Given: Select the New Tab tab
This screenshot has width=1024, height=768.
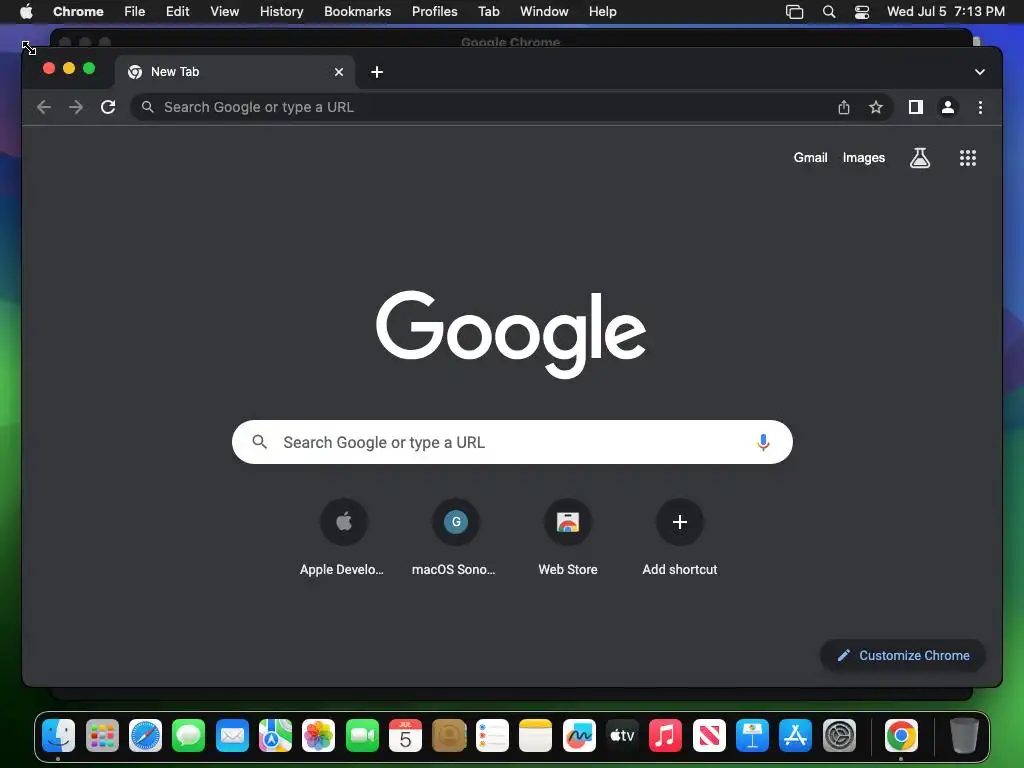Looking at the screenshot, I should [234, 72].
